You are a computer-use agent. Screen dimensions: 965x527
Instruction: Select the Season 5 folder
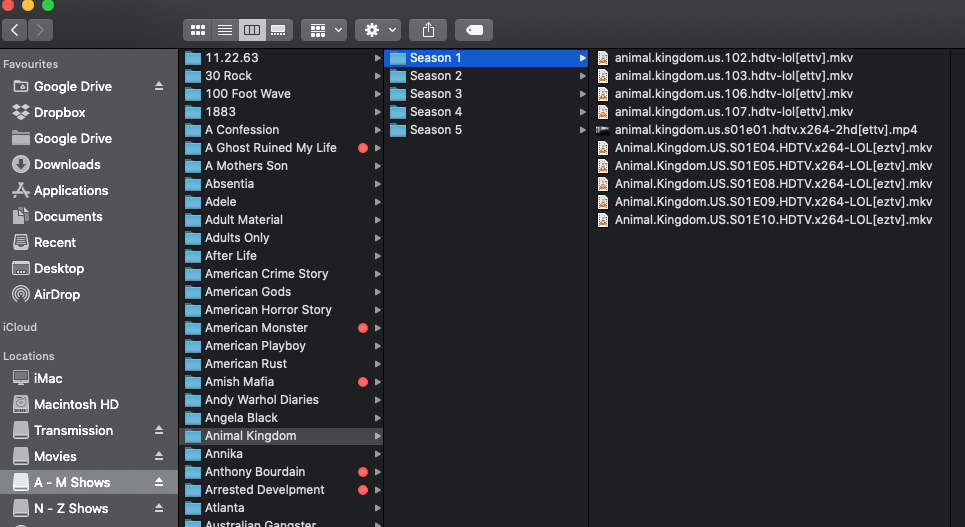(435, 130)
